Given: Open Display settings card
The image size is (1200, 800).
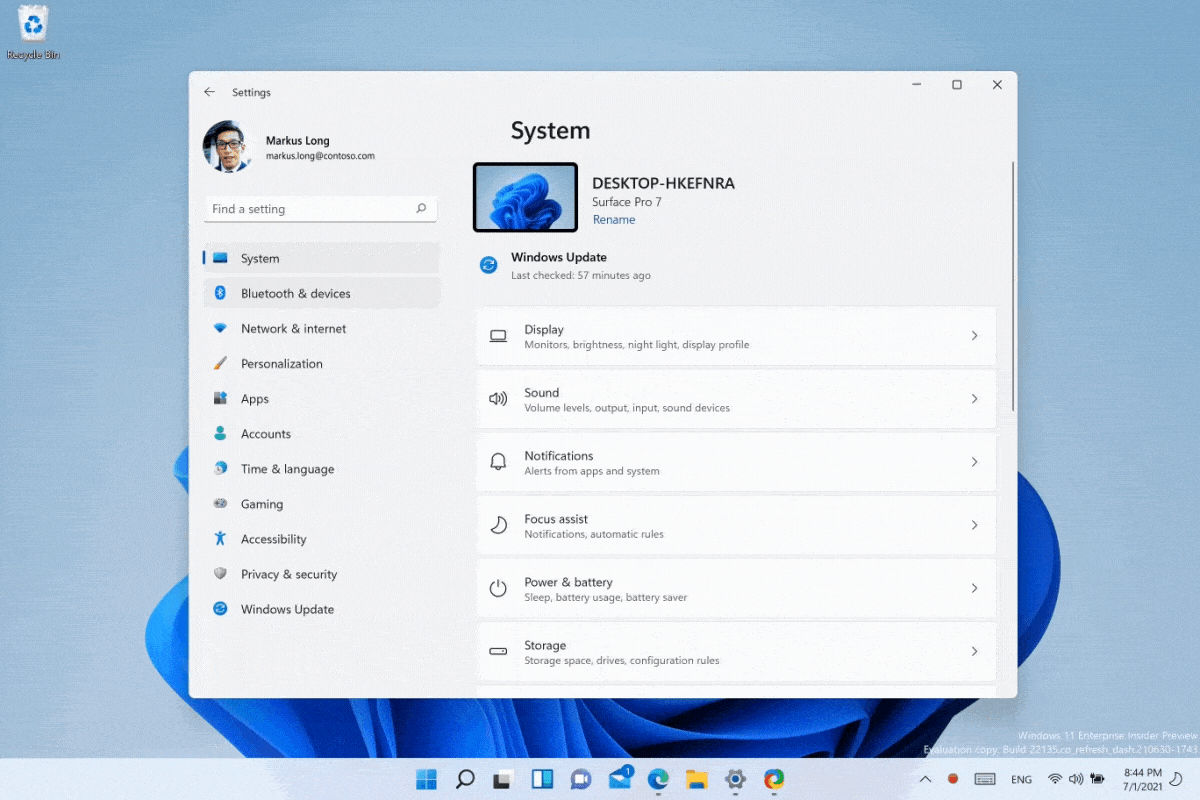Looking at the screenshot, I should coord(736,336).
